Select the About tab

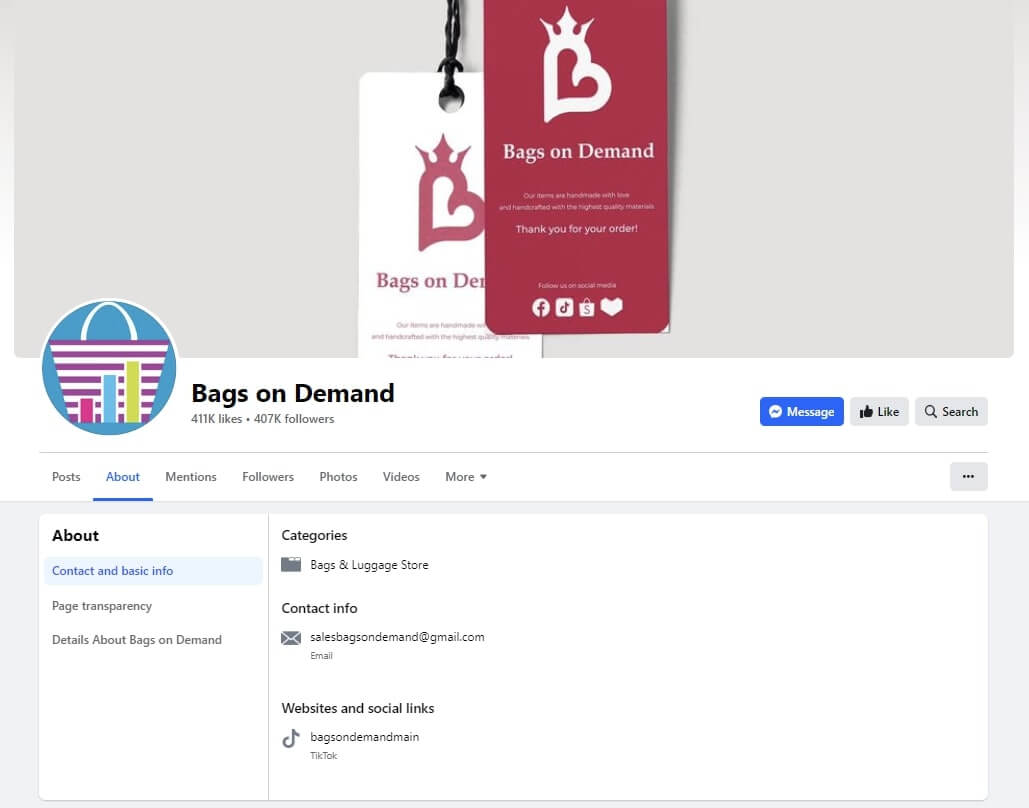(123, 477)
